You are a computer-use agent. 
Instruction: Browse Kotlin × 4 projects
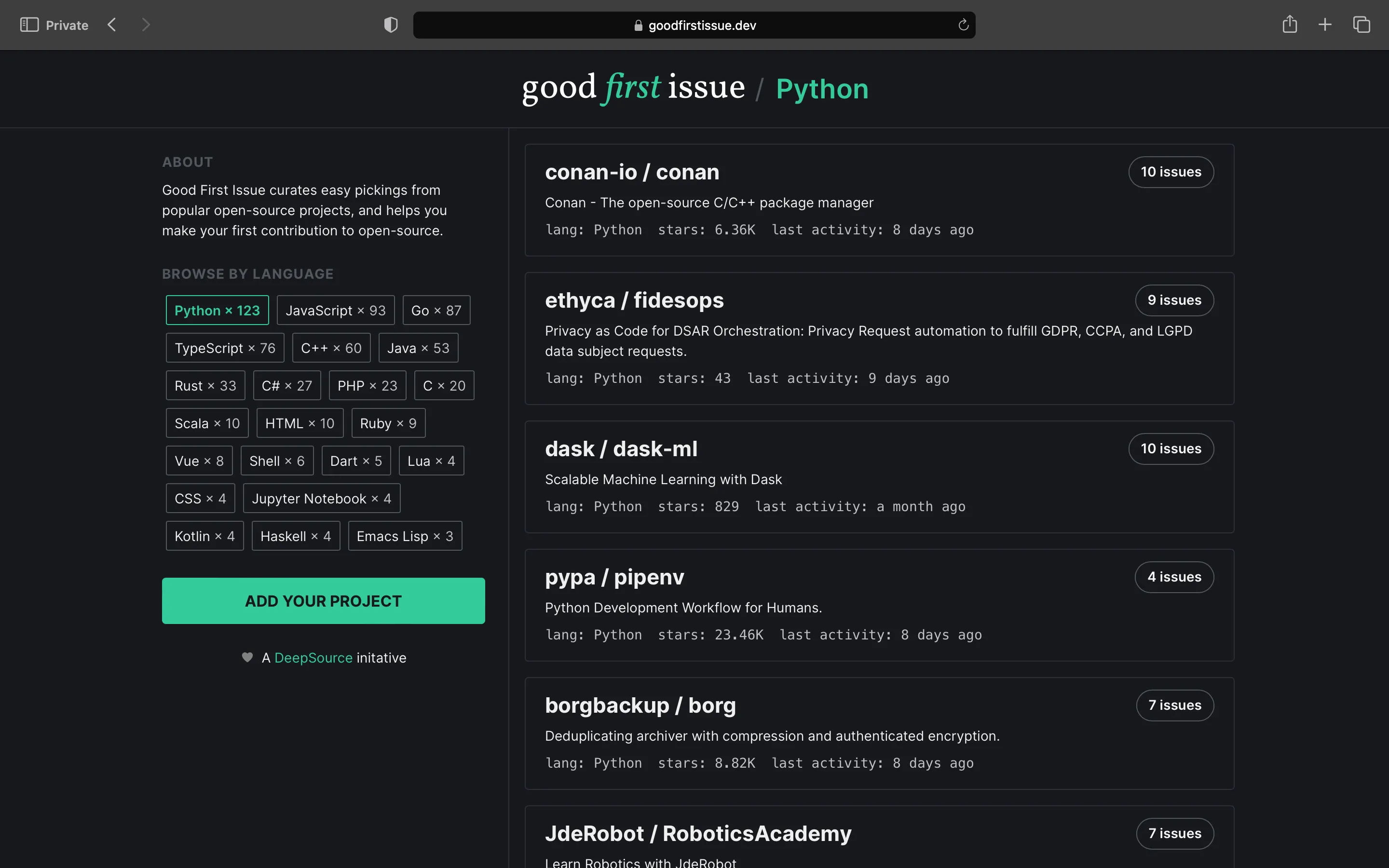[205, 536]
